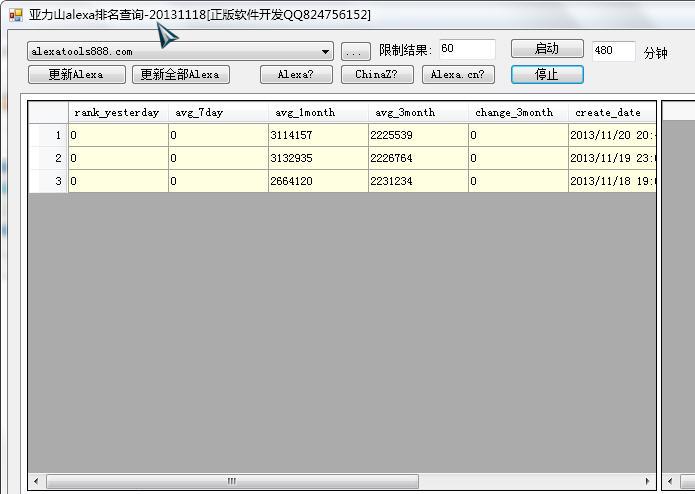Screen dimensions: 695x494
Task: Click the cell 3132935
Action: [318, 158]
